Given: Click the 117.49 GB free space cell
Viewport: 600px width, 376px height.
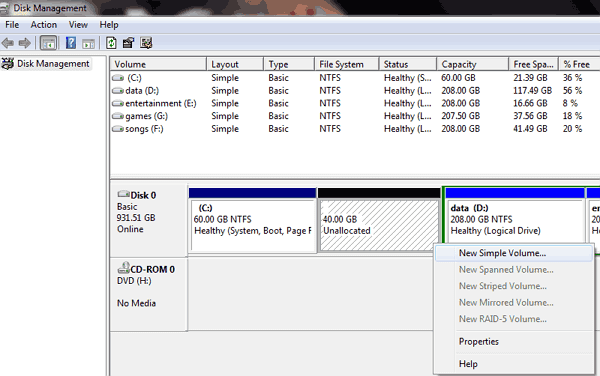Looking at the screenshot, I should click(532, 91).
